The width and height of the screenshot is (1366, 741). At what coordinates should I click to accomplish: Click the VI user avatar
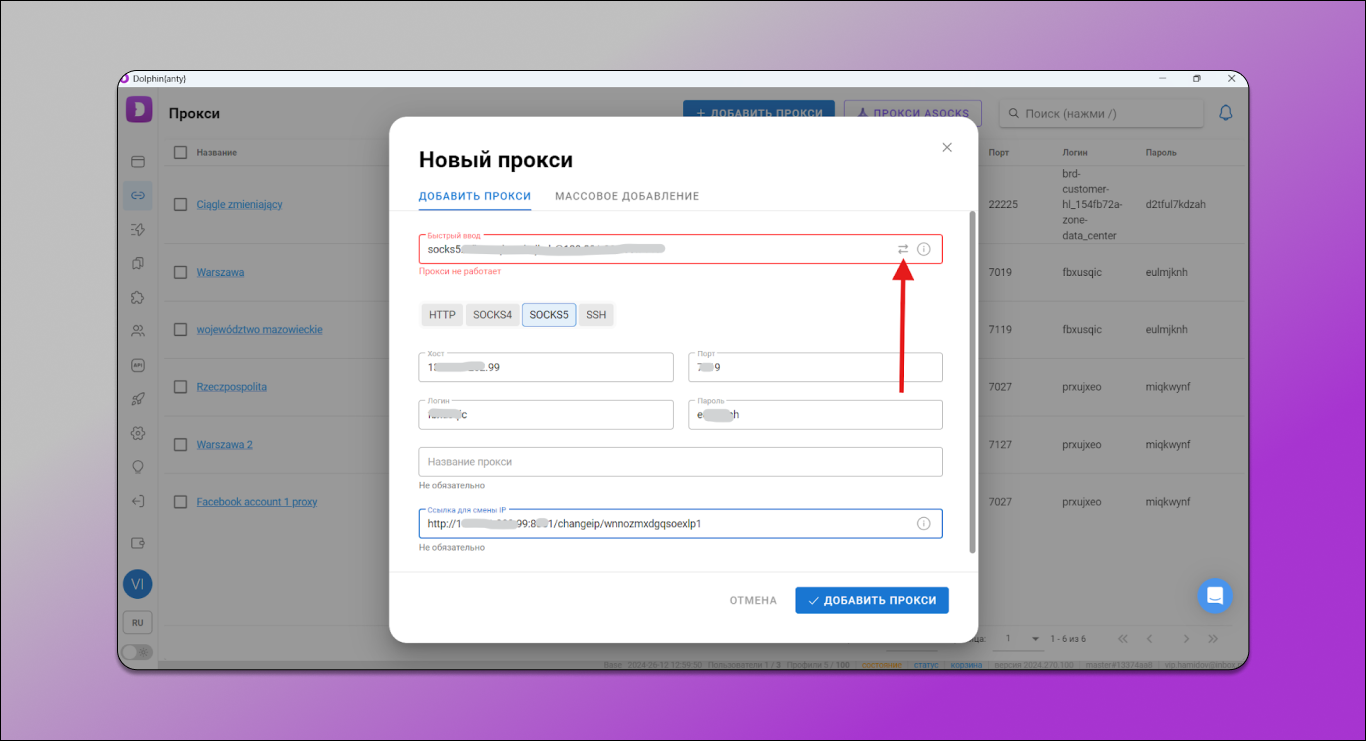coord(138,584)
